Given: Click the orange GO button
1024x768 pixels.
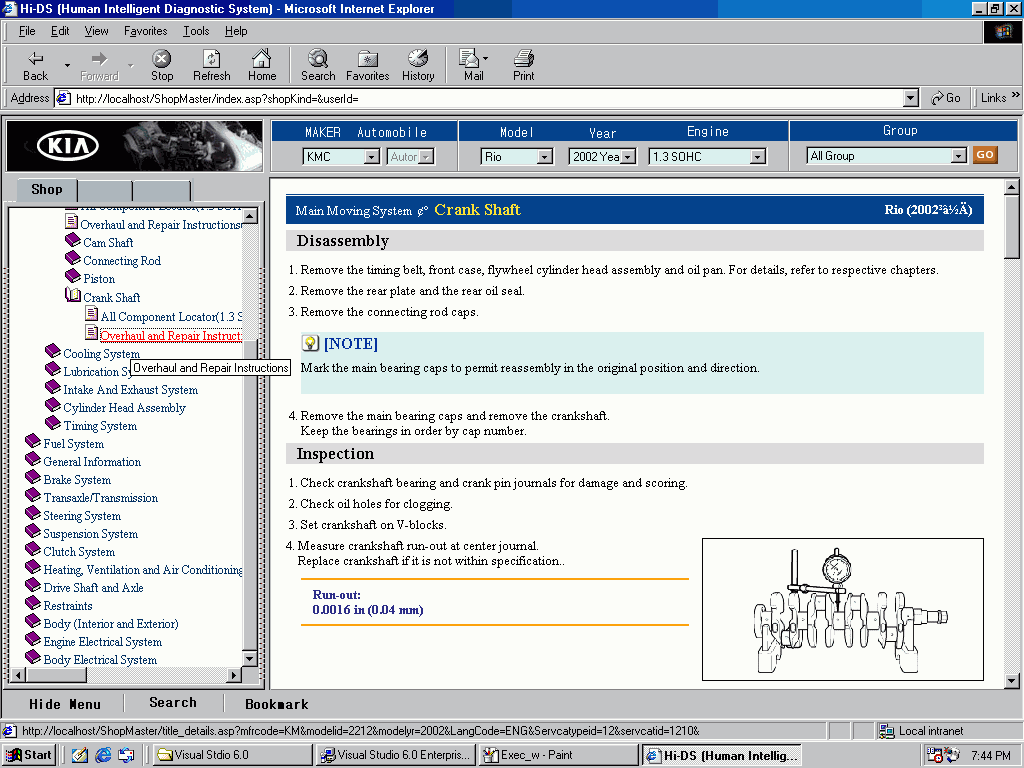Looking at the screenshot, I should pyautogui.click(x=985, y=155).
